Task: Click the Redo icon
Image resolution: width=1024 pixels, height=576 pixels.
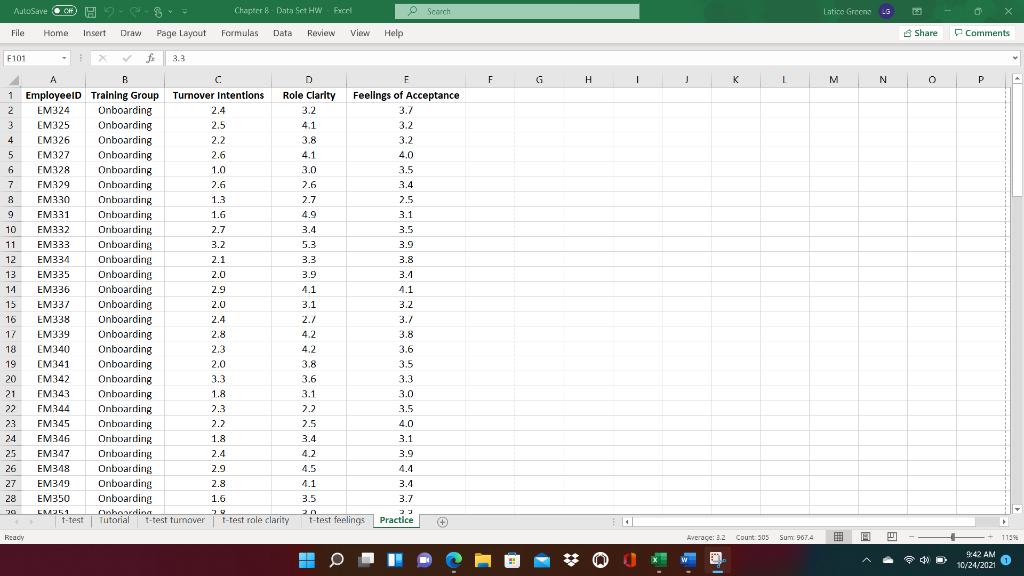Action: click(x=137, y=11)
